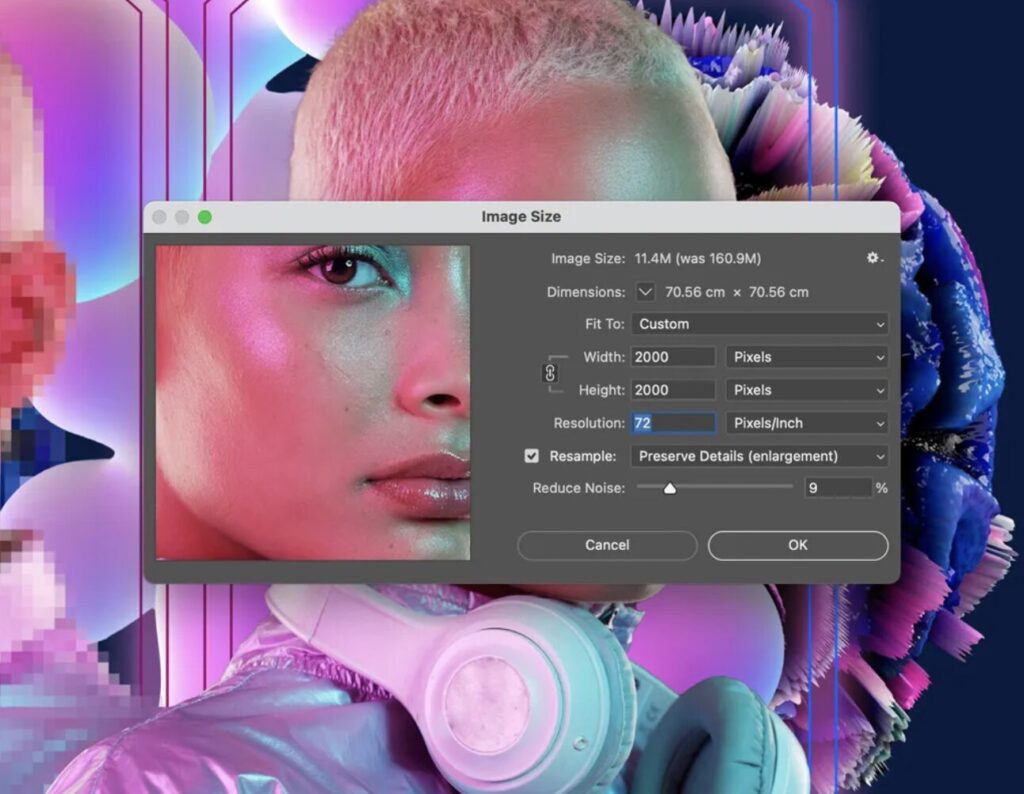Open the Image Size gear settings menu
Image resolution: width=1024 pixels, height=794 pixels.
point(874,258)
